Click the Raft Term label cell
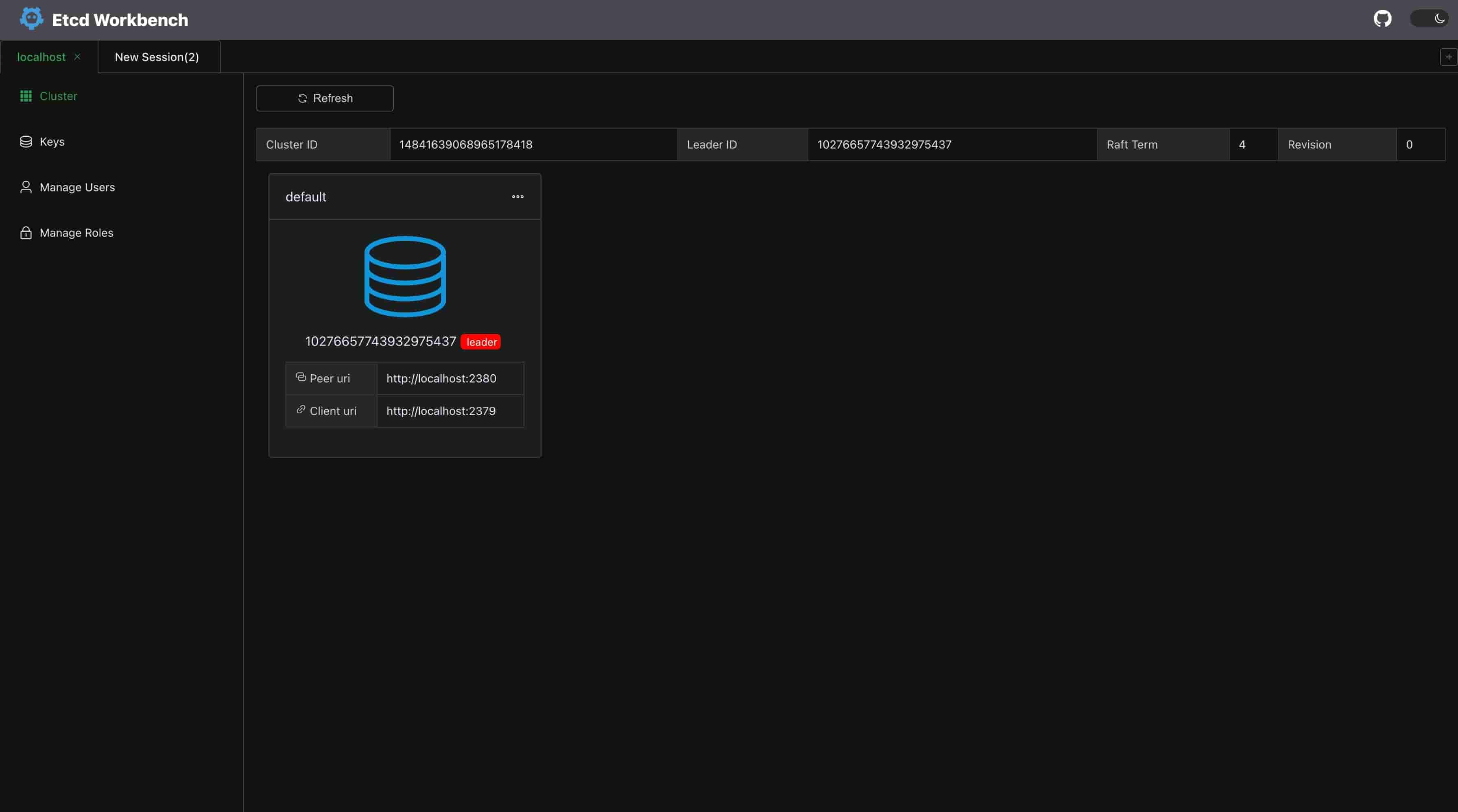This screenshot has height=812, width=1458. pyautogui.click(x=1163, y=144)
